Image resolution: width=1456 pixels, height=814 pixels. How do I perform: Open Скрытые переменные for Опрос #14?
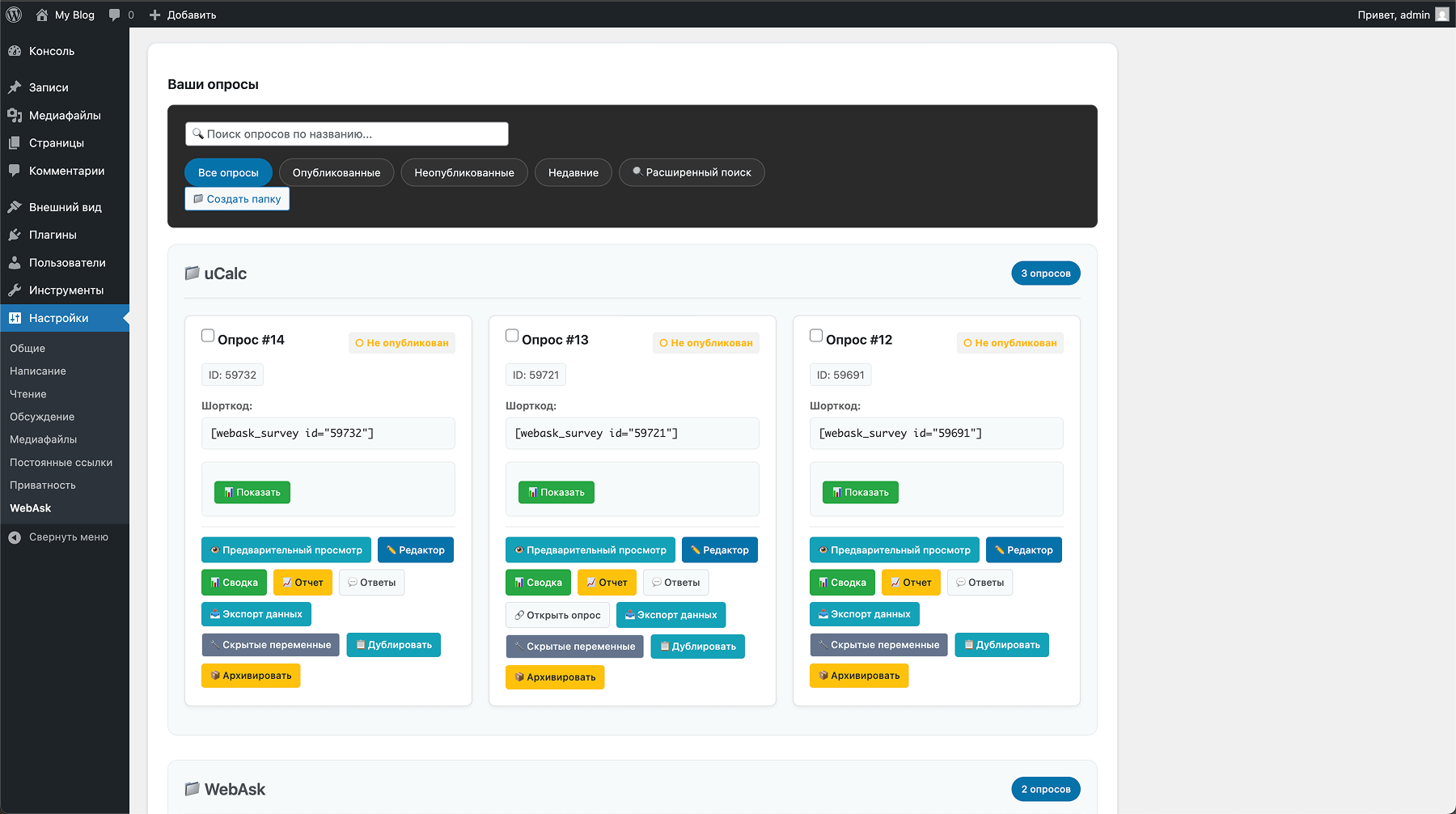pyautogui.click(x=271, y=645)
